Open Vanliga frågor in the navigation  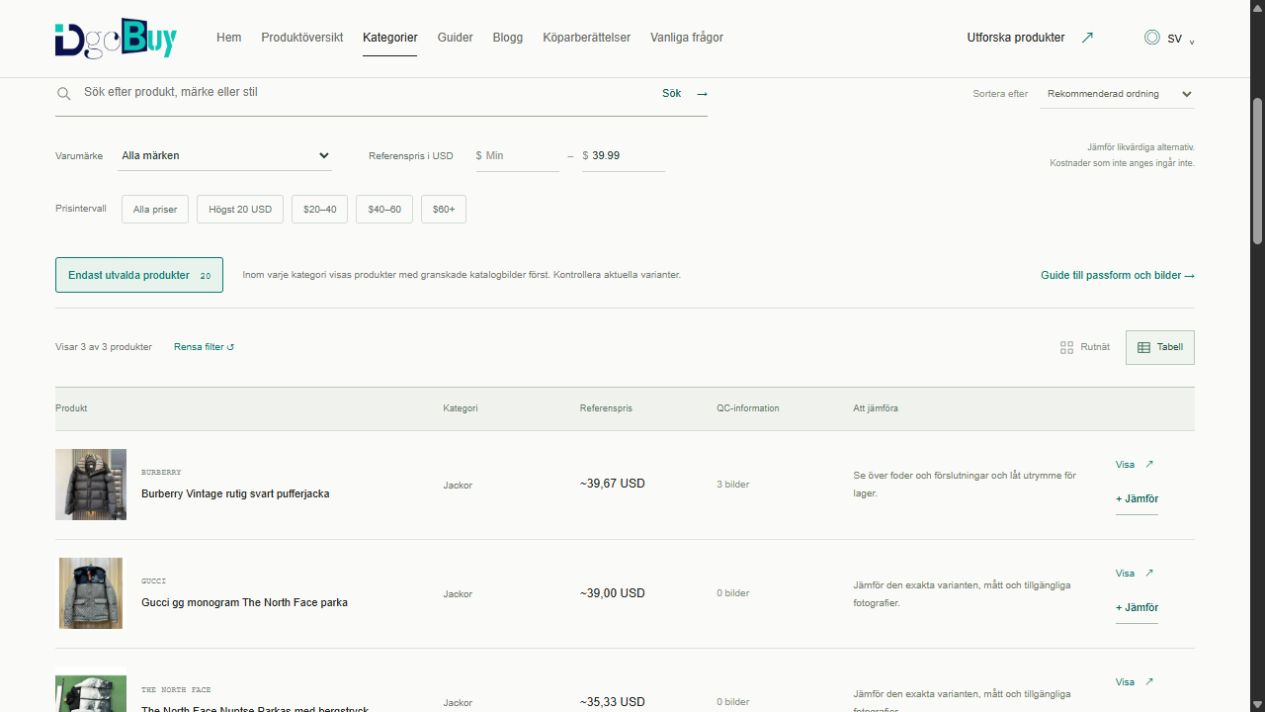tap(687, 38)
